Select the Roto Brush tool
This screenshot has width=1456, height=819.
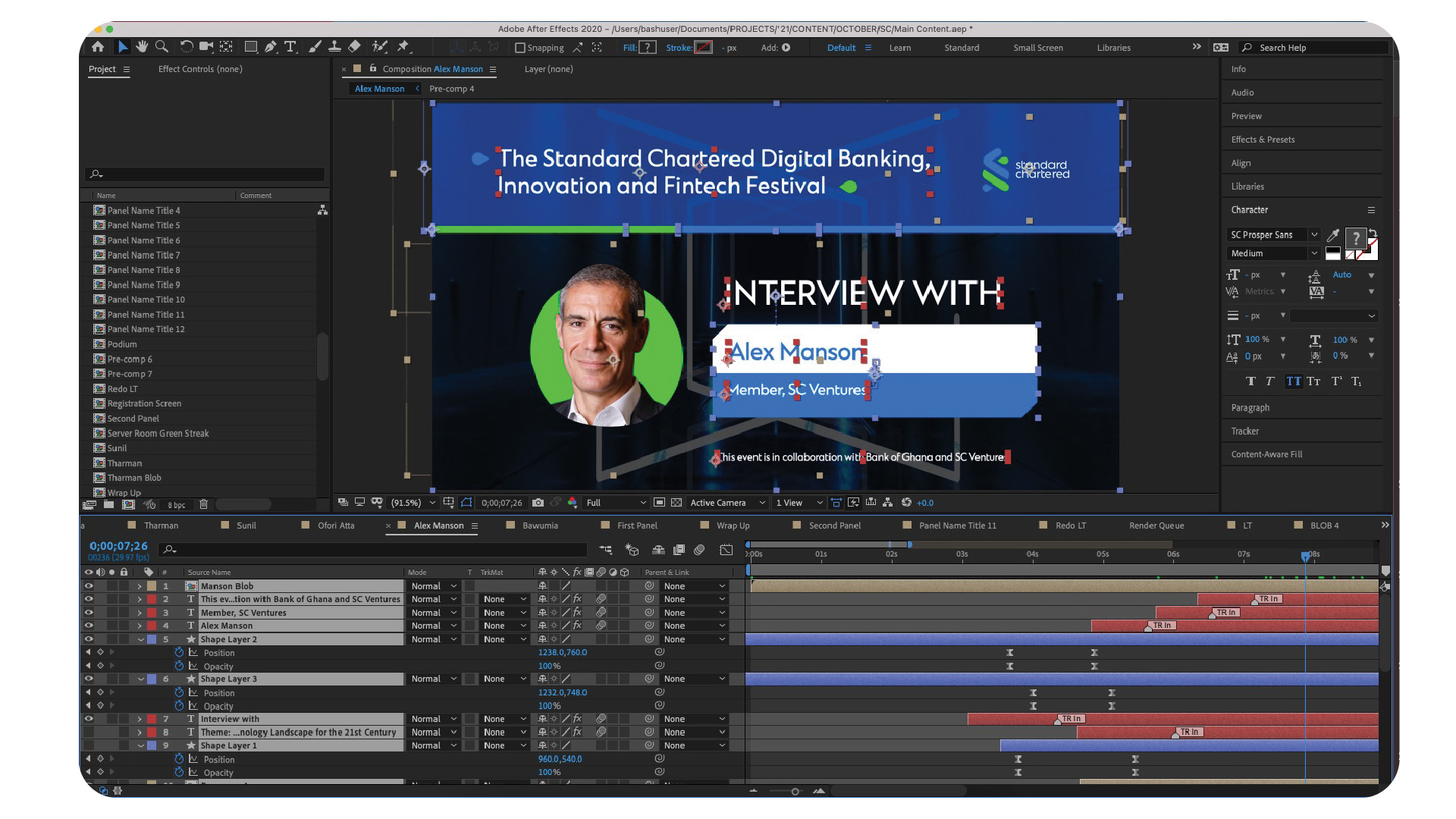[379, 47]
